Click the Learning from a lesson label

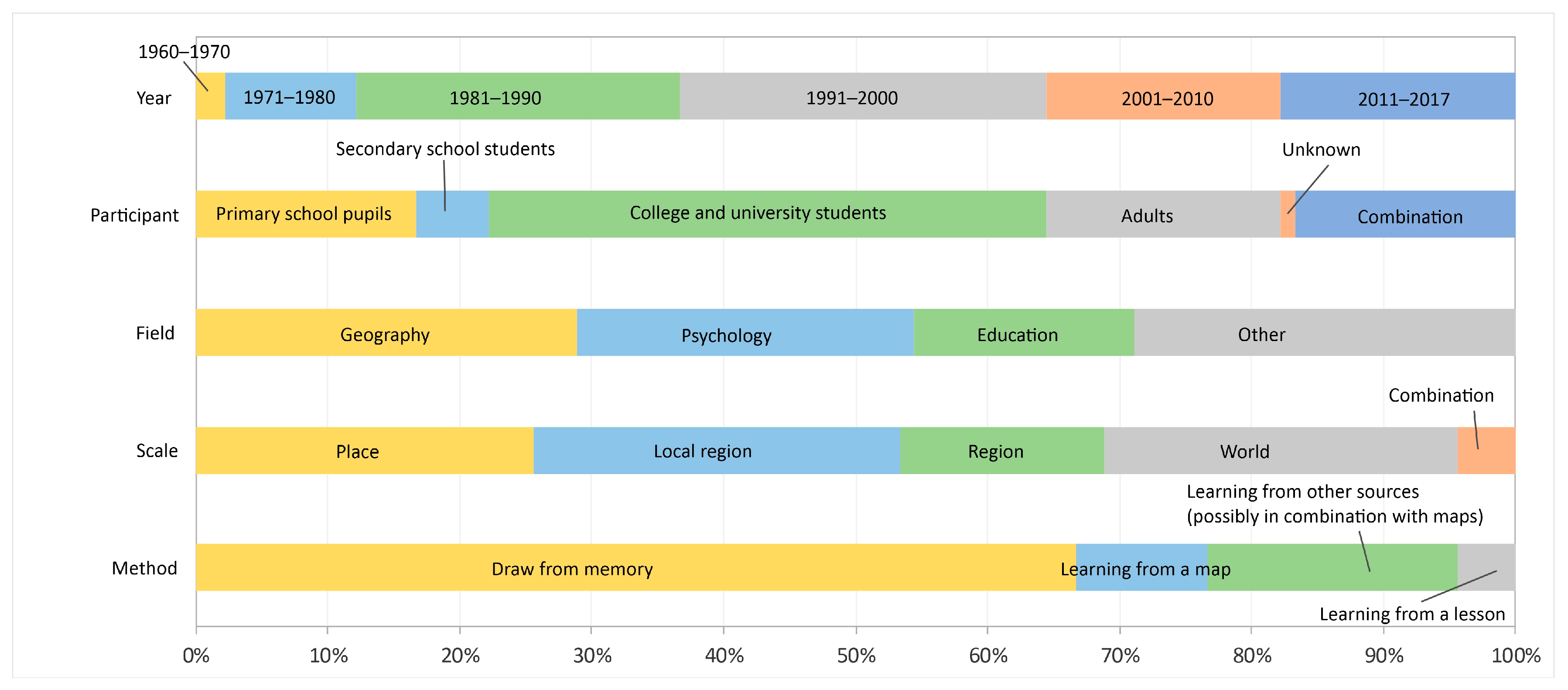coord(1412,615)
